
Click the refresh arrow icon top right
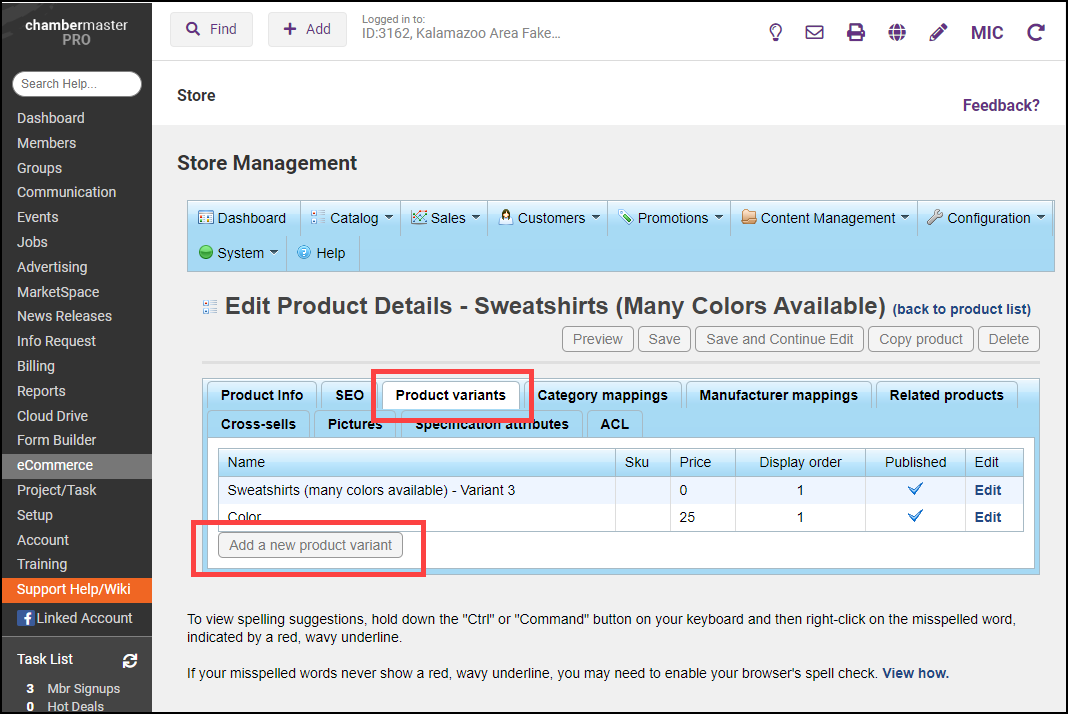coord(1036,32)
